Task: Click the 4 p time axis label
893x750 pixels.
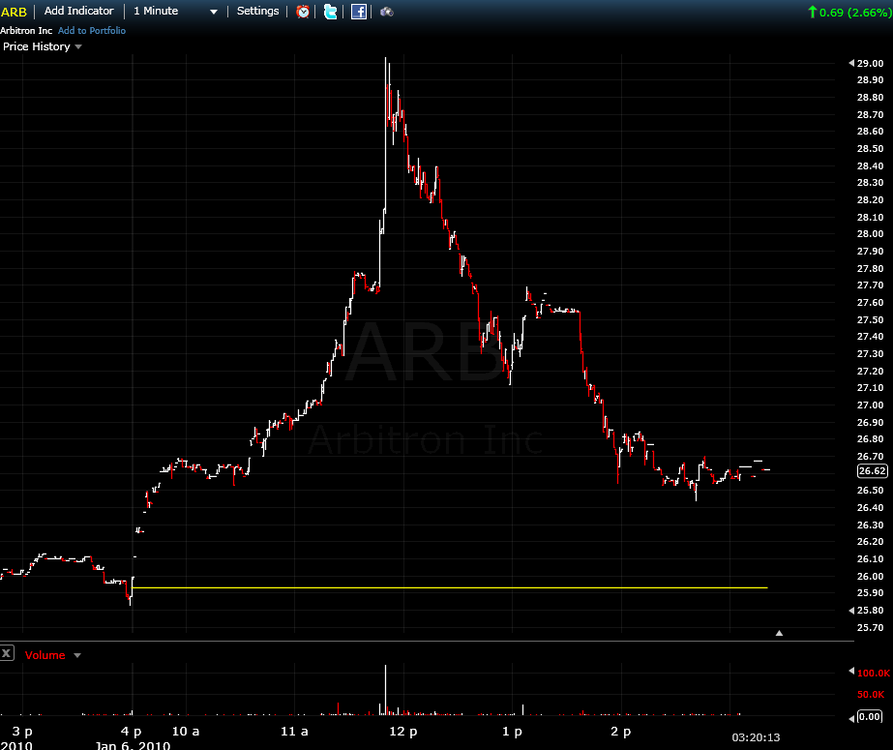Action: click(131, 732)
